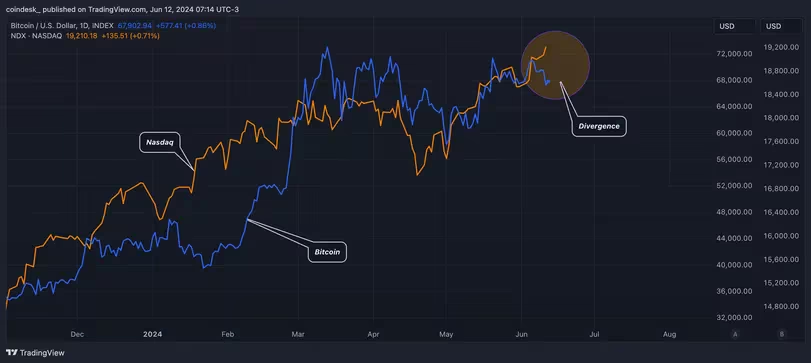The height and width of the screenshot is (363, 811).
Task: Click the 72,000.00 Bitcoin price axis label
Action: pyautogui.click(x=730, y=54)
